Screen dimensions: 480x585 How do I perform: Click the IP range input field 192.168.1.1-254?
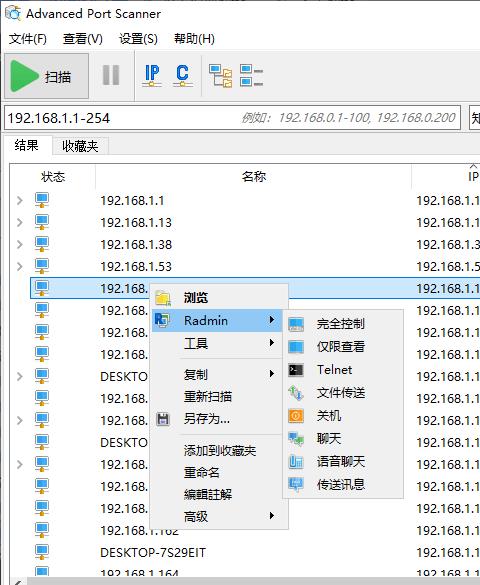(x=232, y=118)
